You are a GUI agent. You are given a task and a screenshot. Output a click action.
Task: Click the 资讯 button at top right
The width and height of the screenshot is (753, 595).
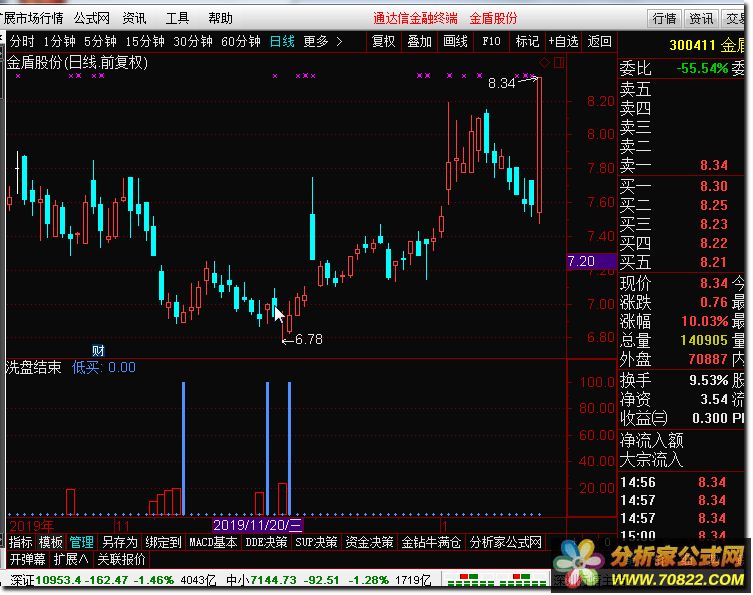click(701, 19)
